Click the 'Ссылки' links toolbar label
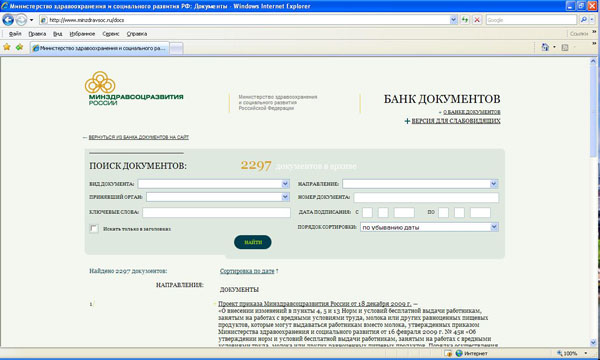Screen dimensions: 600x360 579,34
